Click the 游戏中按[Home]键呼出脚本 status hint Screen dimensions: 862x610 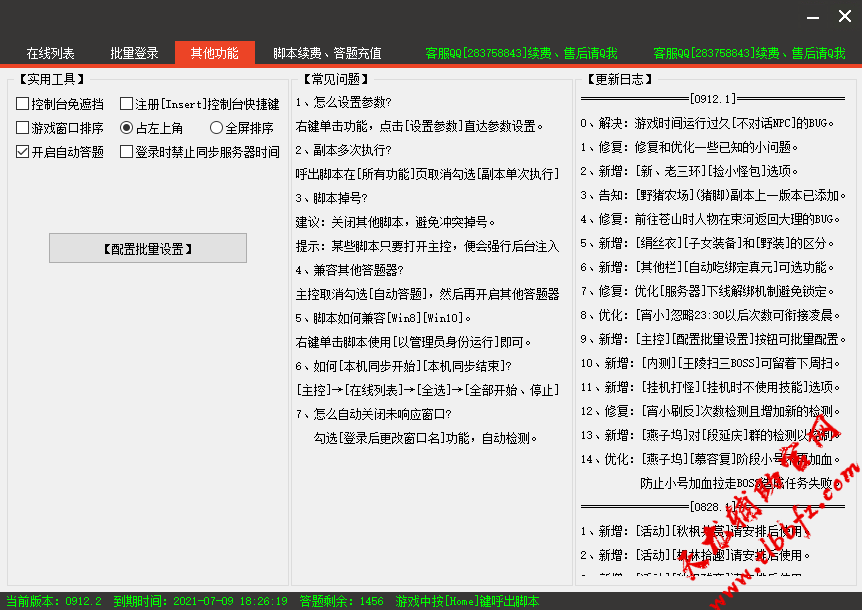click(x=467, y=601)
